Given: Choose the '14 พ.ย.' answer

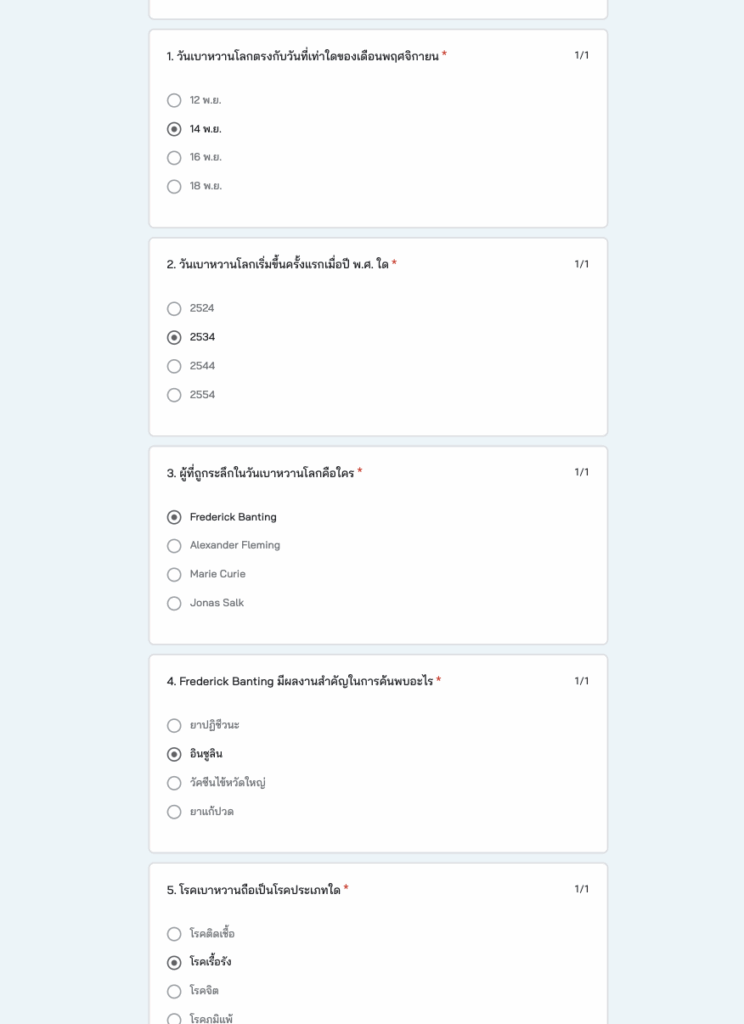Looking at the screenshot, I should [174, 129].
